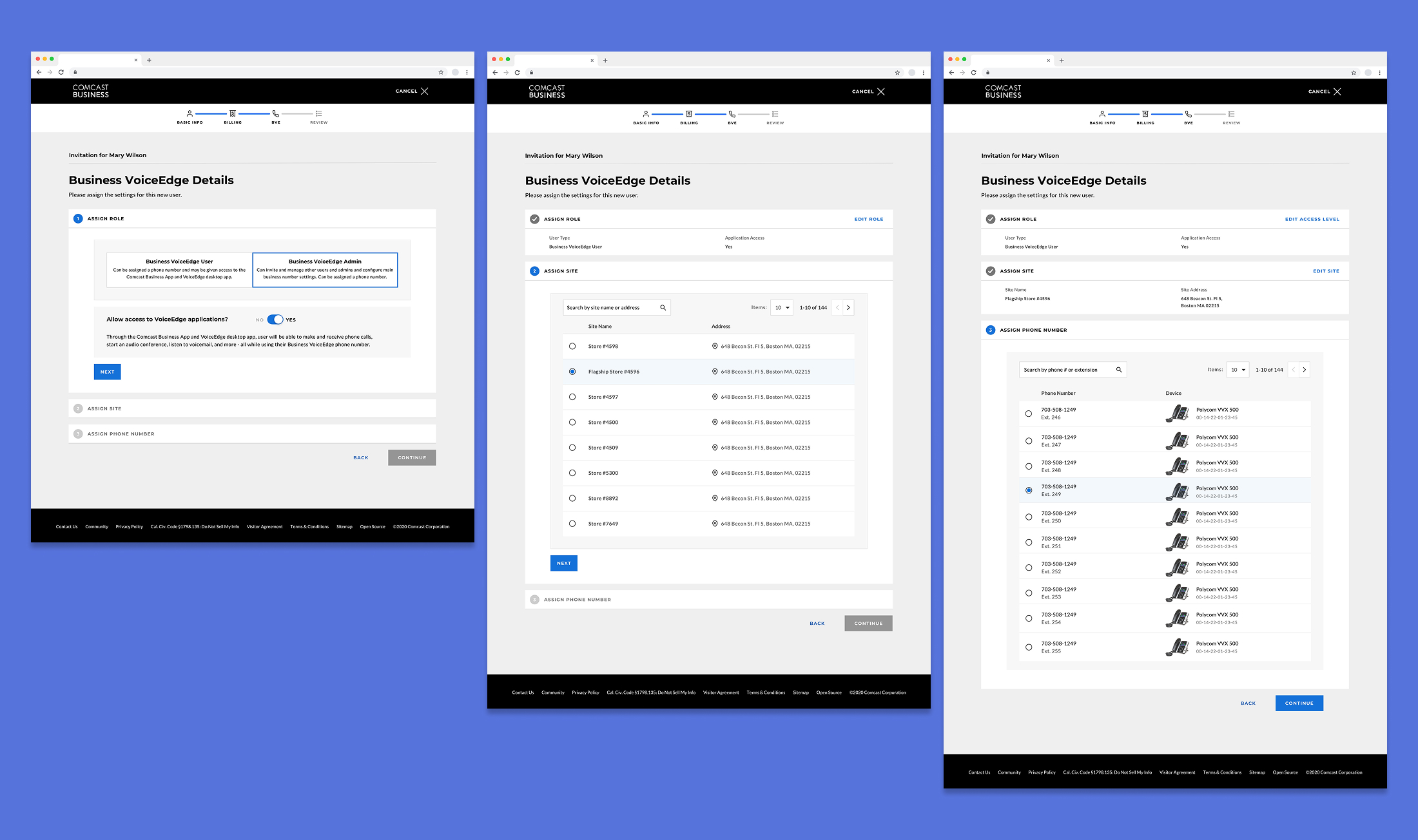The width and height of the screenshot is (1418, 840).
Task: Go to next page of phone number results
Action: (x=1305, y=370)
